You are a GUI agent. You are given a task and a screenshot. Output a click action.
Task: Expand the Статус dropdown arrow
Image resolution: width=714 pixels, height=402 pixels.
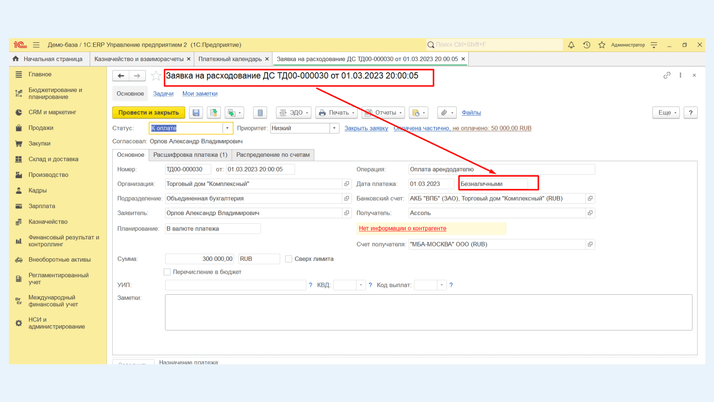pyautogui.click(x=227, y=129)
